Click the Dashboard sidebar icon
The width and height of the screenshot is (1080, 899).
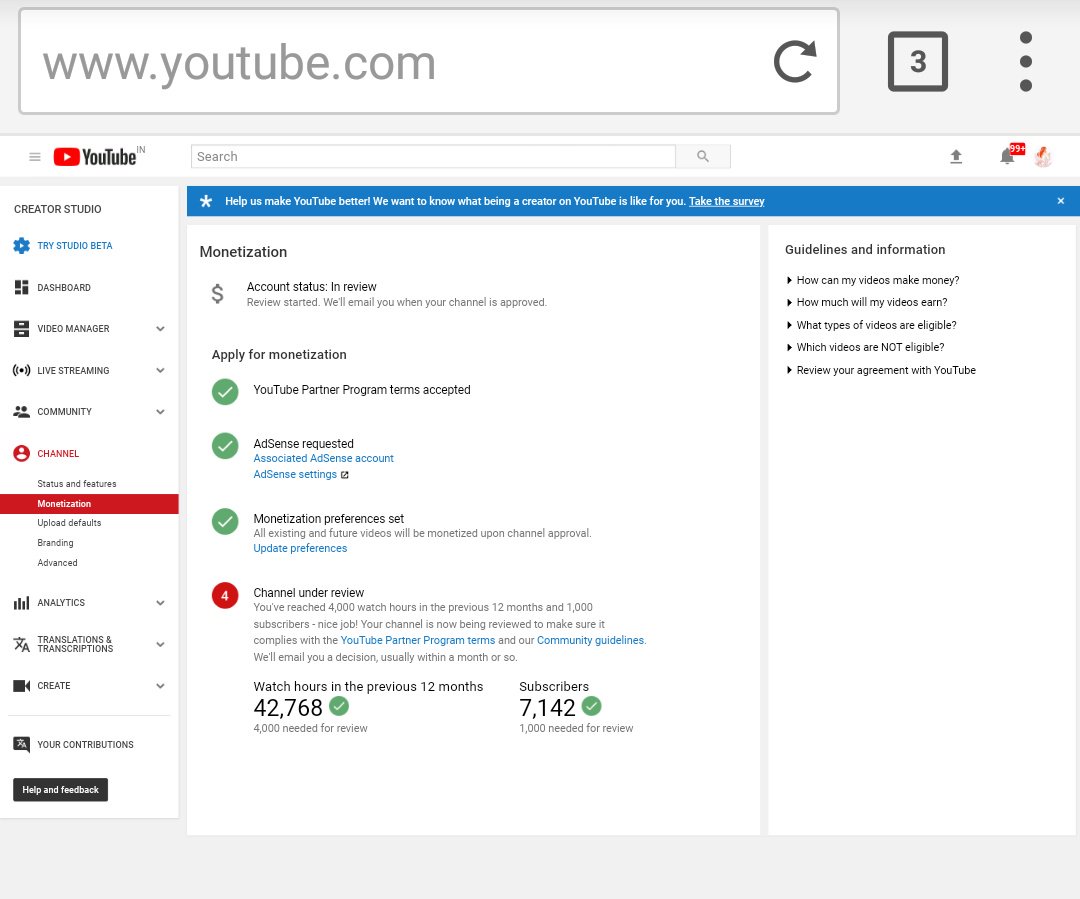tap(21, 287)
